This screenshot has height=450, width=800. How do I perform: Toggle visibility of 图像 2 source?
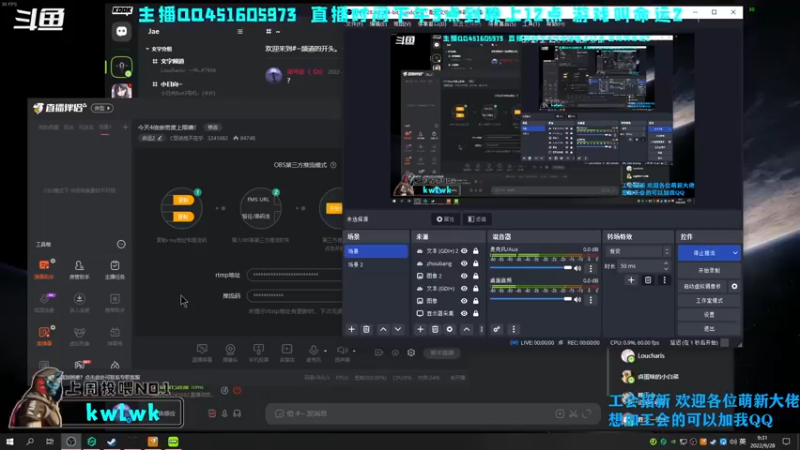464,276
